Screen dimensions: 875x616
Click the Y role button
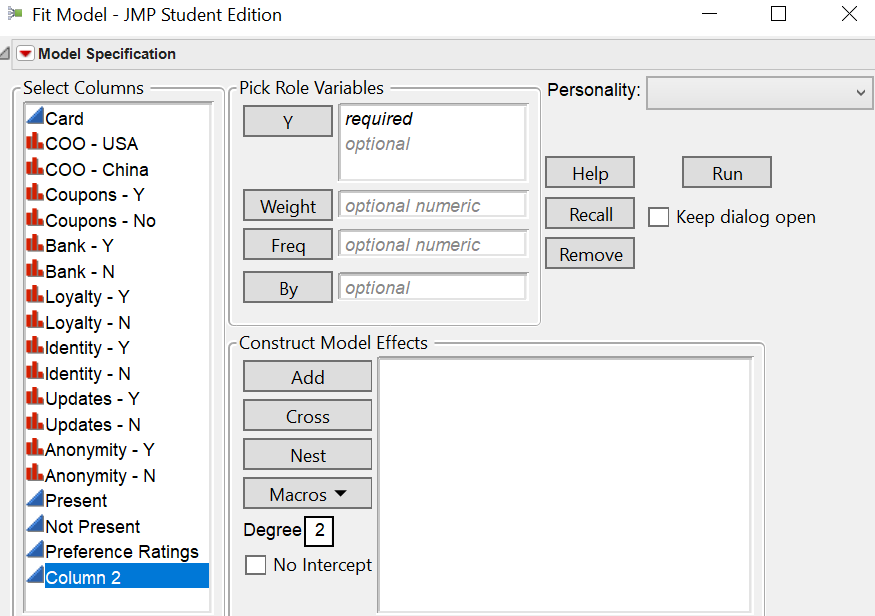(288, 122)
